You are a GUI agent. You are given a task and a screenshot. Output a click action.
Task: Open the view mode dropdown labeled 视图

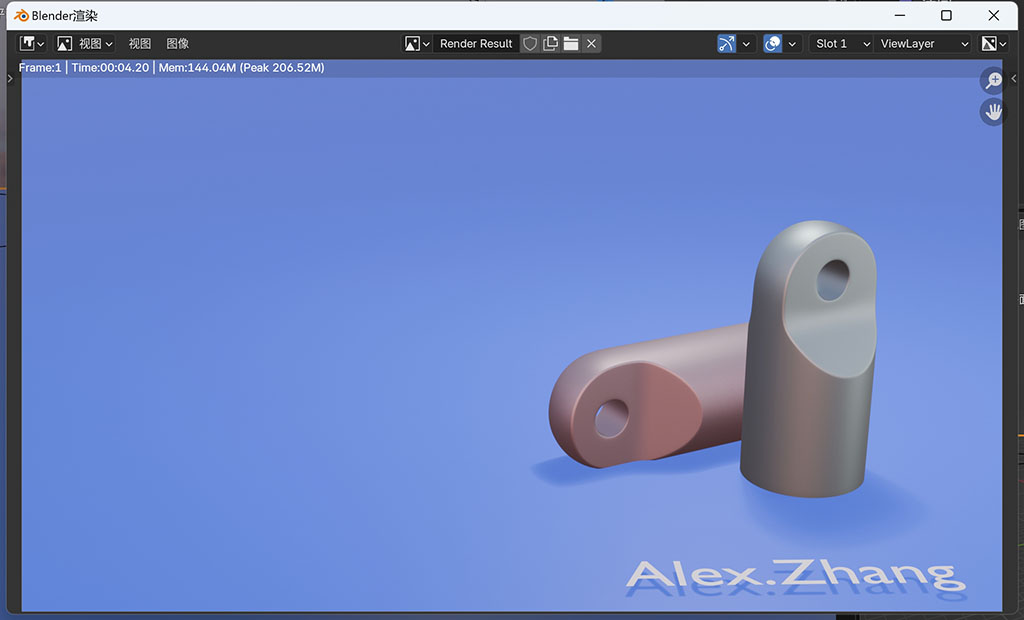click(85, 44)
